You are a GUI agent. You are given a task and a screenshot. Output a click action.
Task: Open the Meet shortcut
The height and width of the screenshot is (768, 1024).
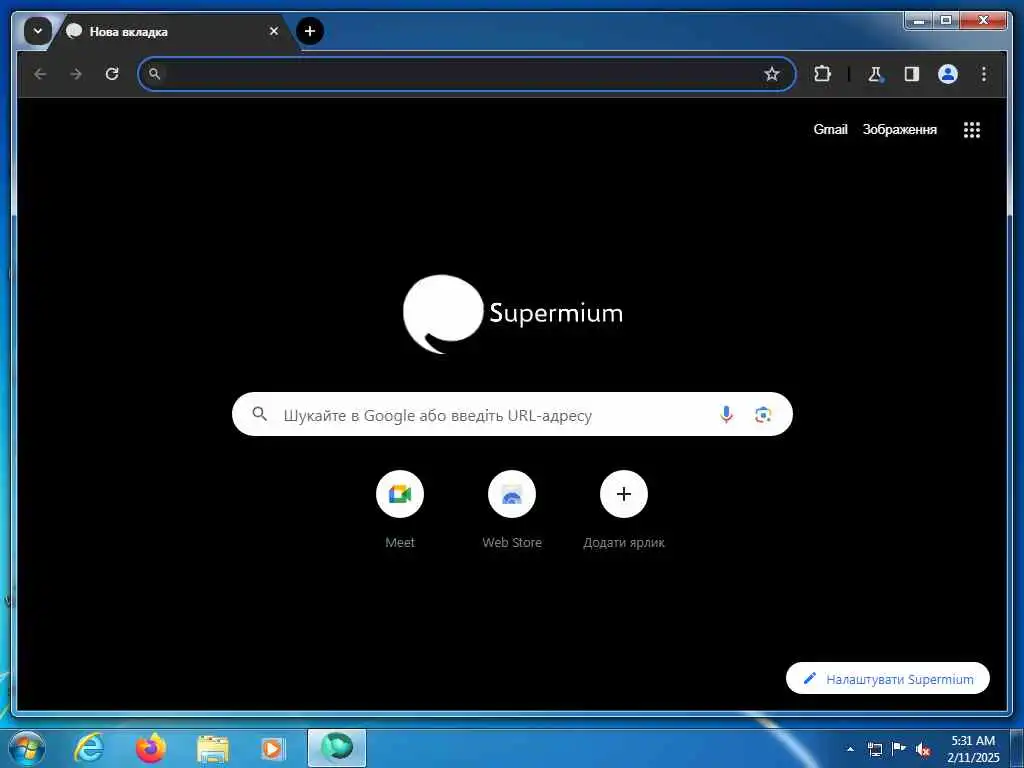tap(400, 509)
